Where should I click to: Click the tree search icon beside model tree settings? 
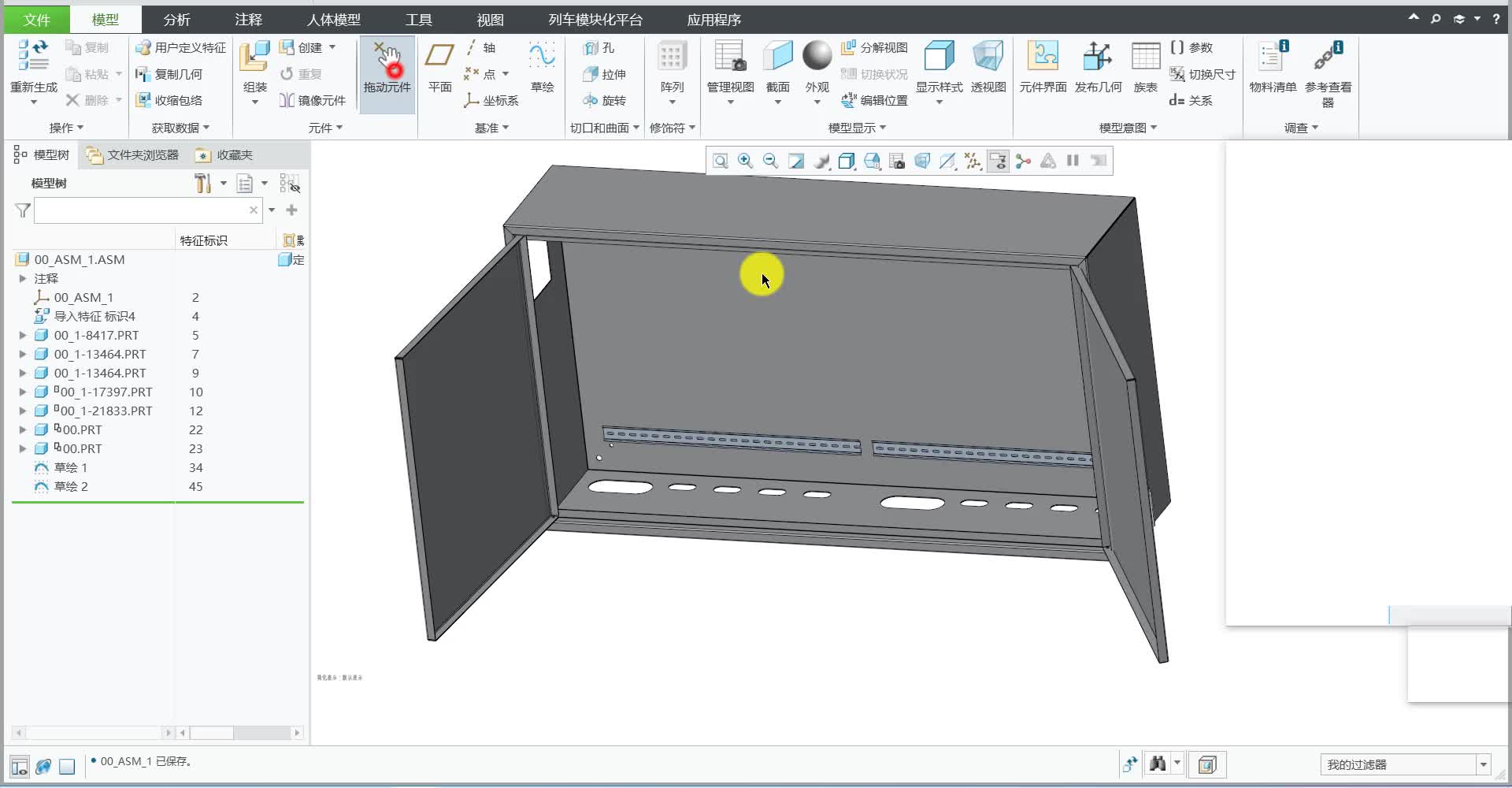pyautogui.click(x=290, y=184)
